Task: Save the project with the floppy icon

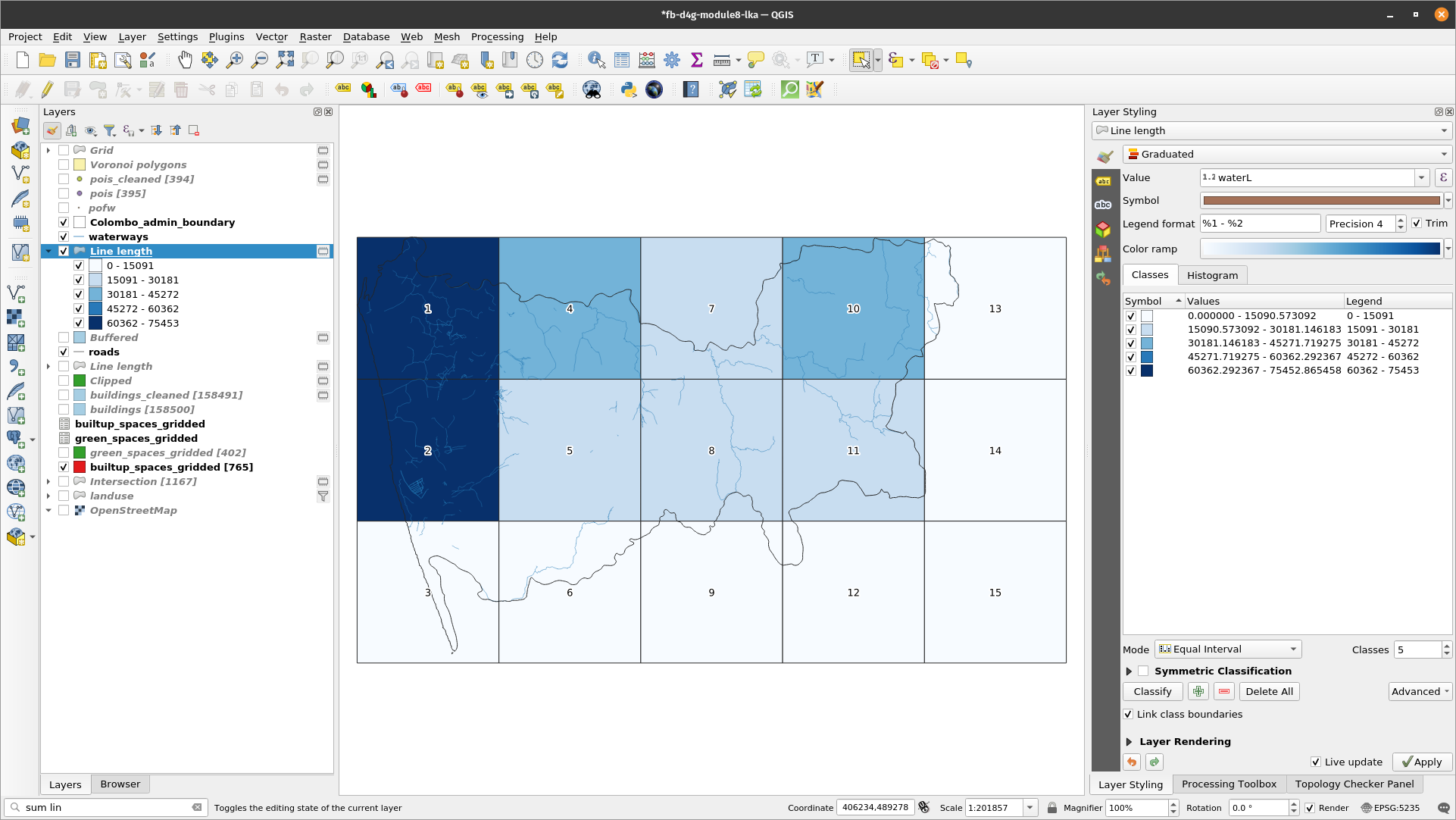Action: (73, 61)
